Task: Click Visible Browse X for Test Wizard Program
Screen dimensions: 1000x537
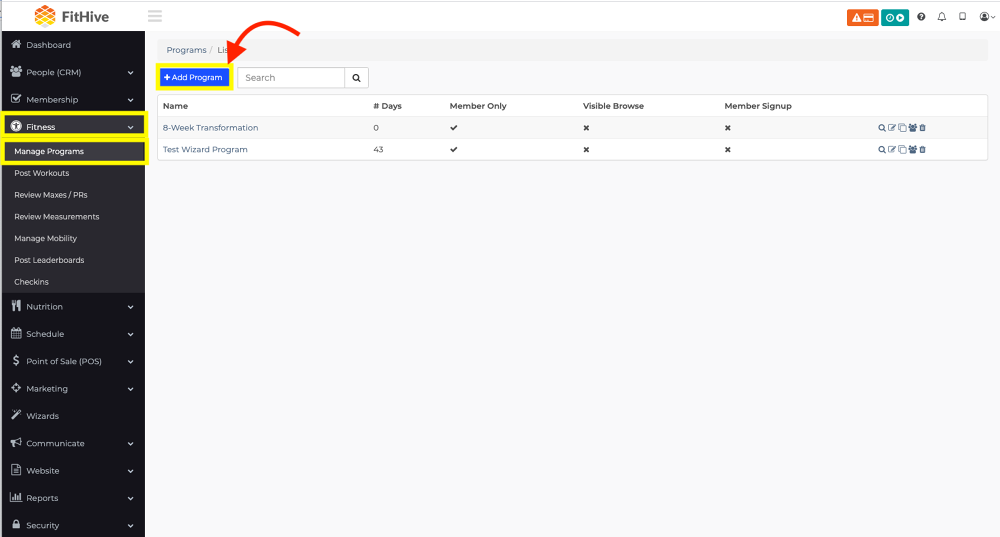Action: [586, 149]
